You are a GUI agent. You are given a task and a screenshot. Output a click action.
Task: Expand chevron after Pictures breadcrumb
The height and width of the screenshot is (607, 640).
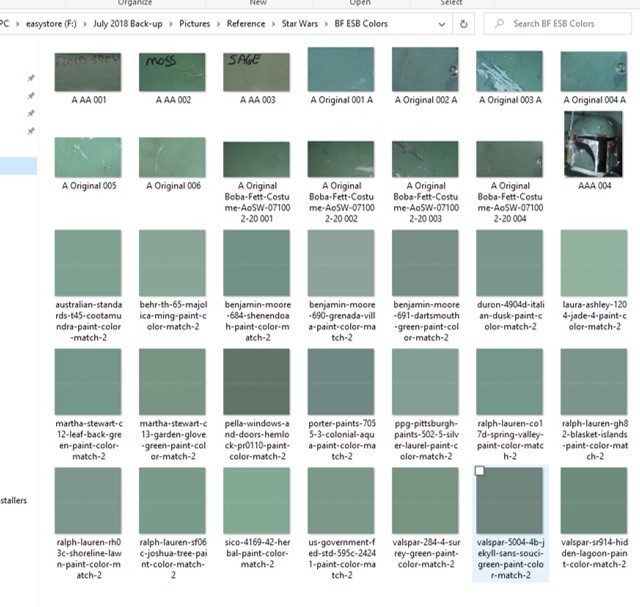(218, 24)
